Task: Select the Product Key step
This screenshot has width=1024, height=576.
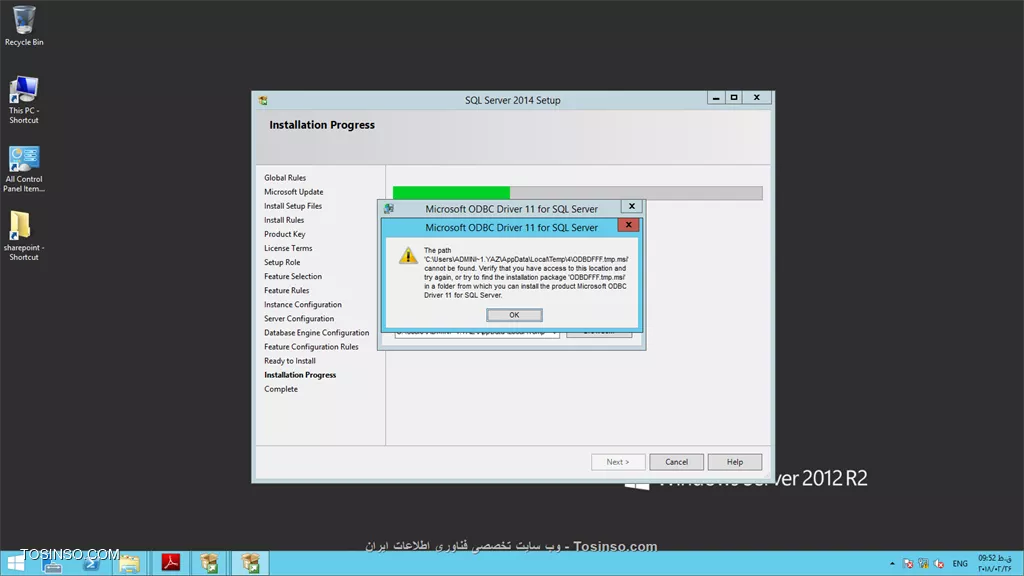Action: (284, 234)
